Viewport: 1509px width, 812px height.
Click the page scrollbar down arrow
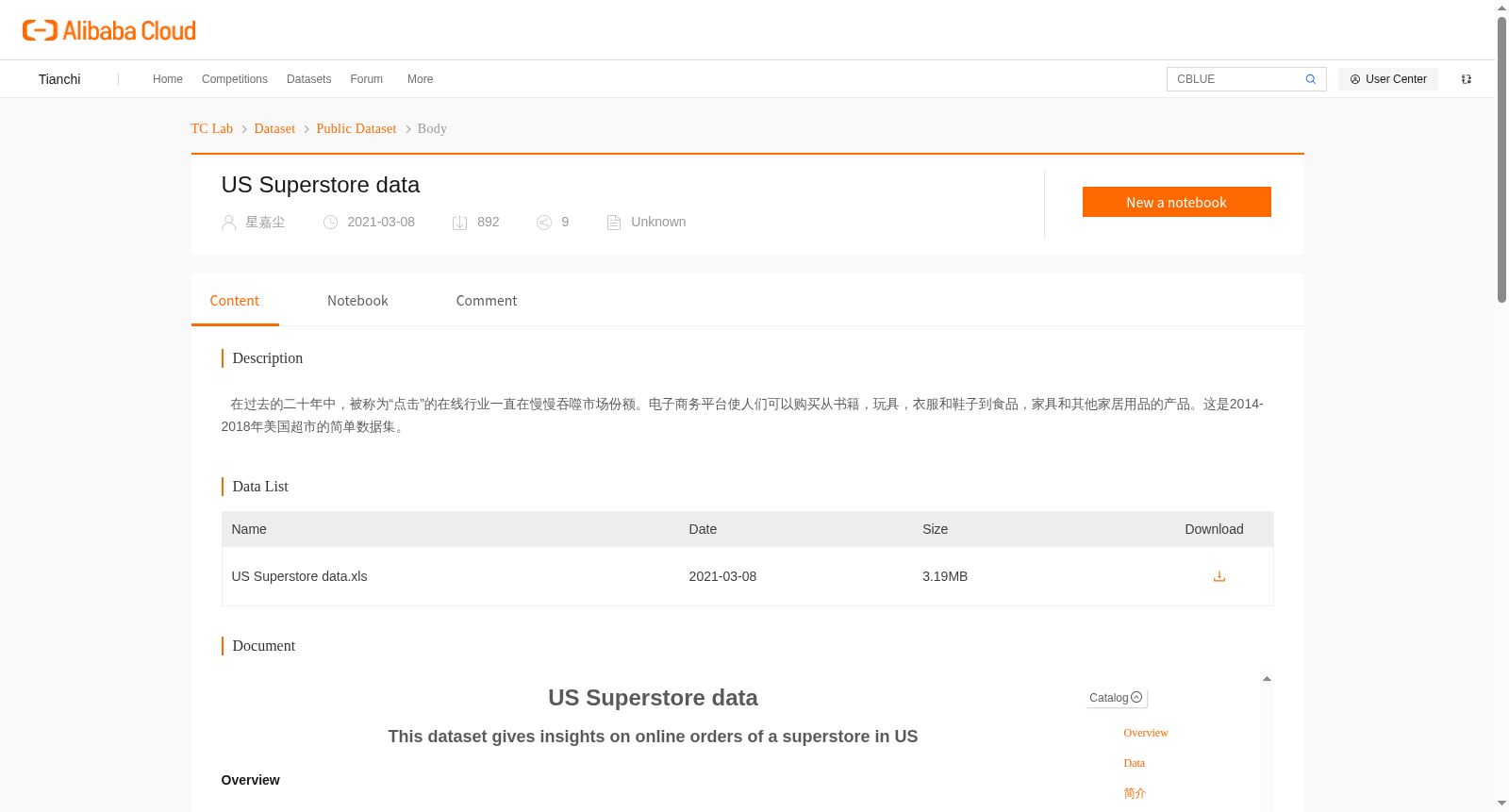[x=1501, y=804]
